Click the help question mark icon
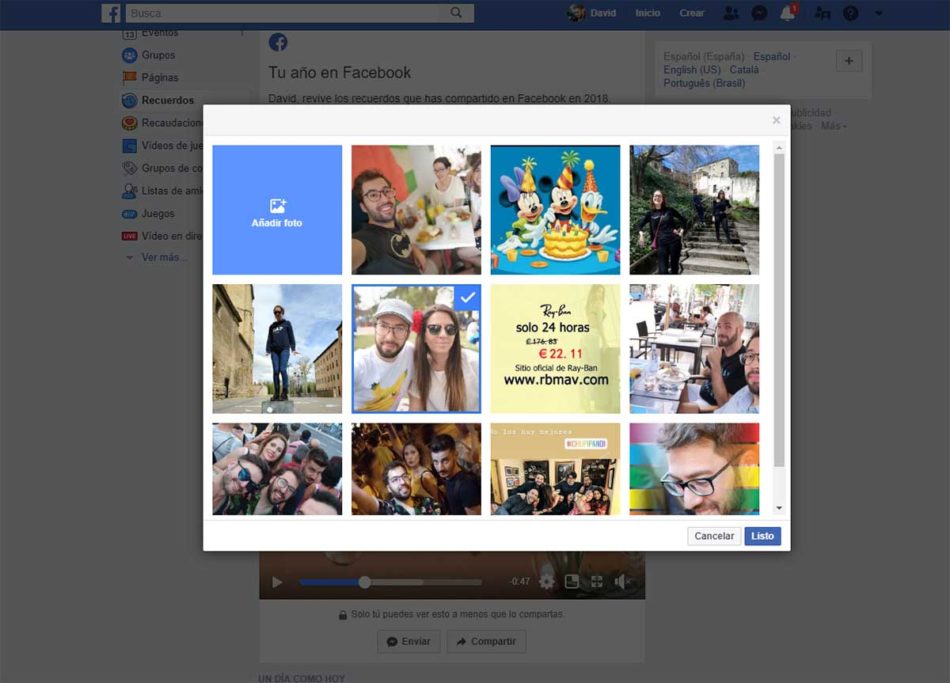 (x=851, y=13)
